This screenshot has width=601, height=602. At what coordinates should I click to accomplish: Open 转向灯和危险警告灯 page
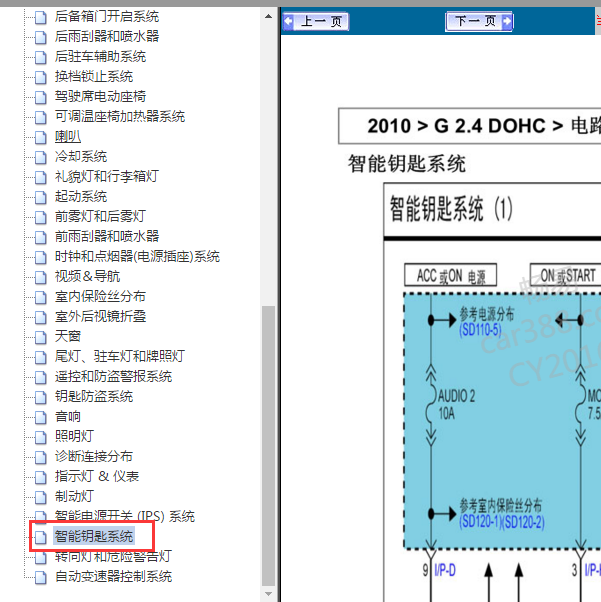113,556
